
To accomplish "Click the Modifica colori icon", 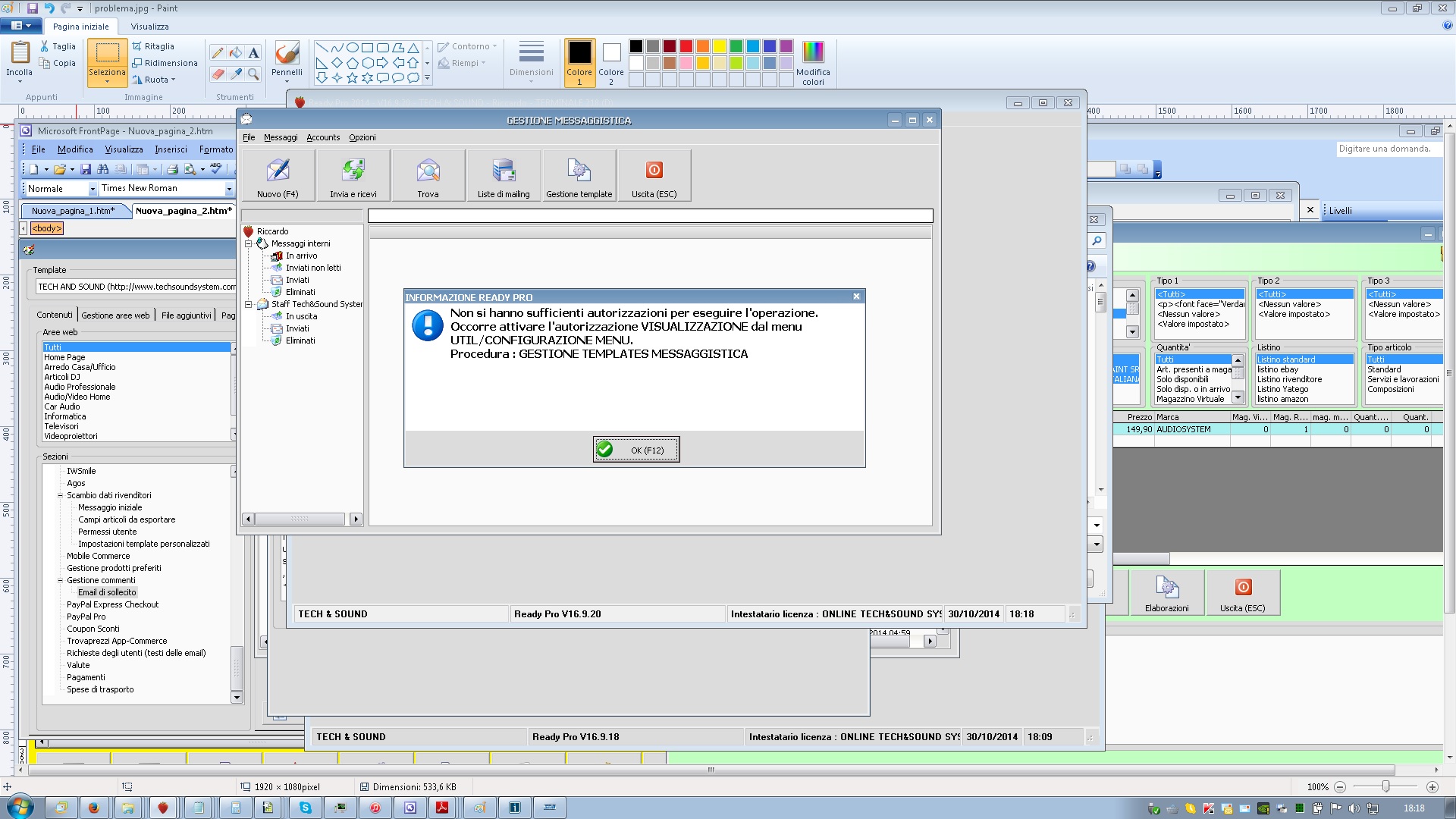I will [x=813, y=52].
